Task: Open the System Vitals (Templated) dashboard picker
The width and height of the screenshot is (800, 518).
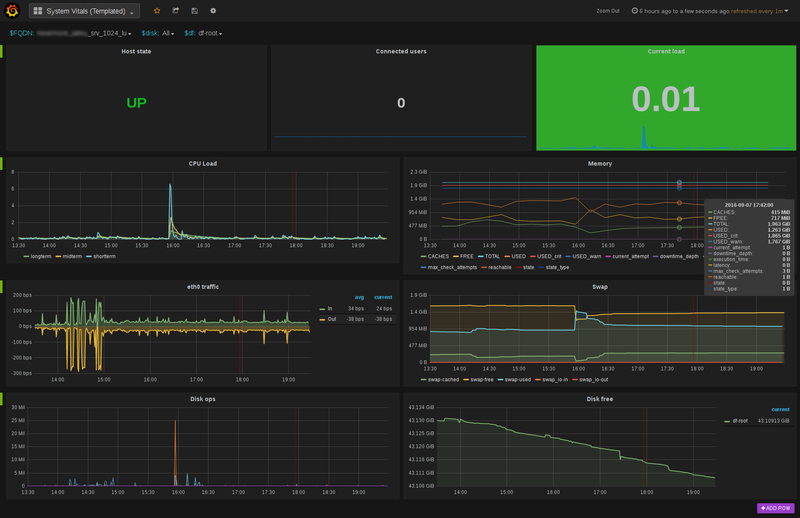Action: (84, 11)
